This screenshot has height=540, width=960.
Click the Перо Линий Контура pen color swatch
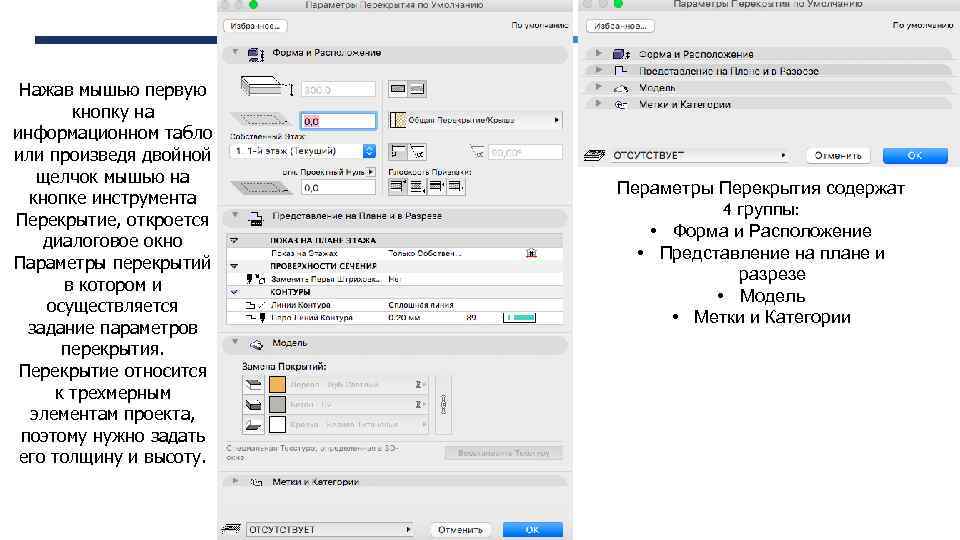click(x=519, y=318)
